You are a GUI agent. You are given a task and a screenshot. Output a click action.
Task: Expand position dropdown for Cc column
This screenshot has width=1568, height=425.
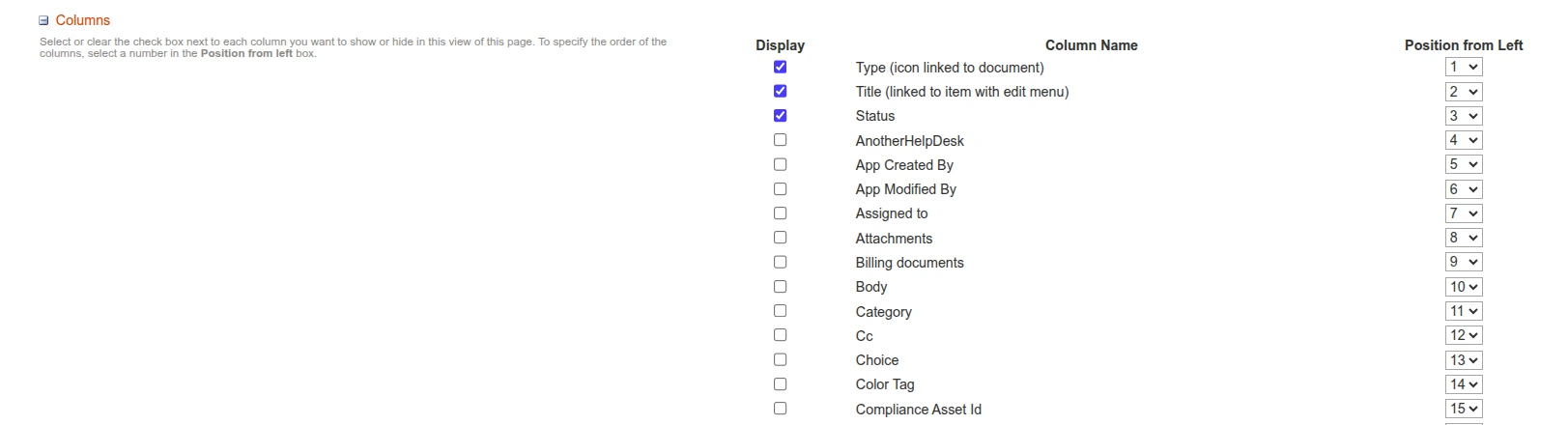(1463, 335)
